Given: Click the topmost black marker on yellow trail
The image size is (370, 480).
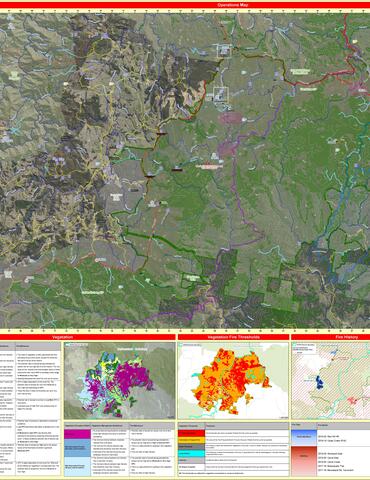Looking at the screenshot, I should [x=161, y=133].
